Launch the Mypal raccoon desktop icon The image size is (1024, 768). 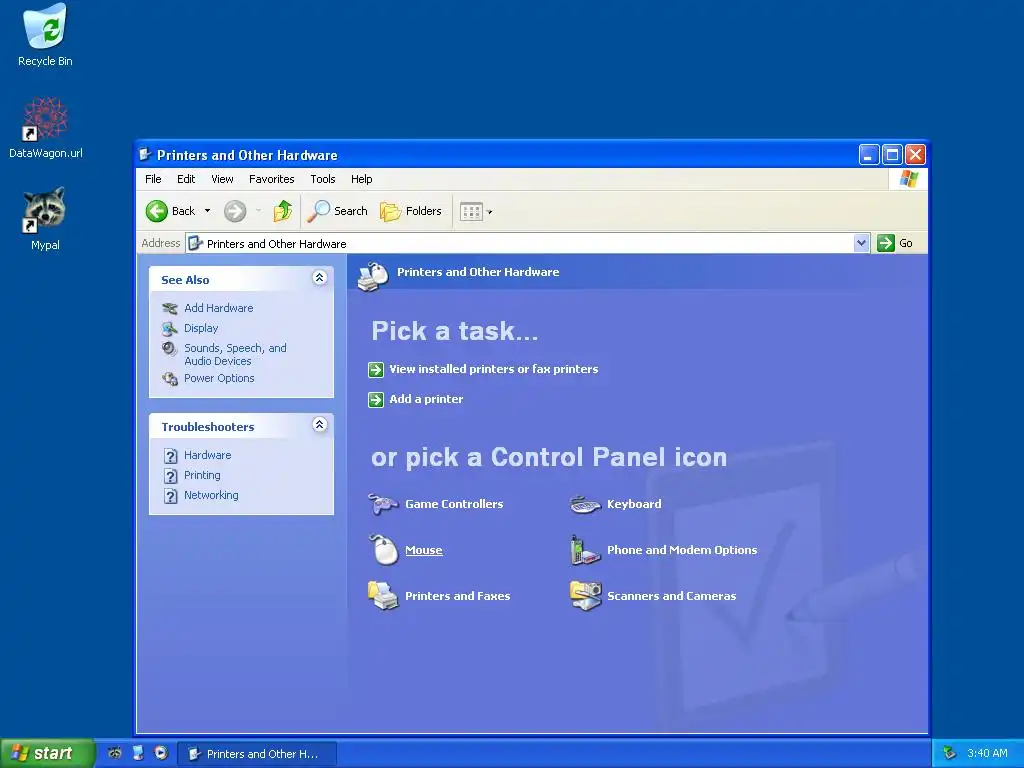coord(45,219)
